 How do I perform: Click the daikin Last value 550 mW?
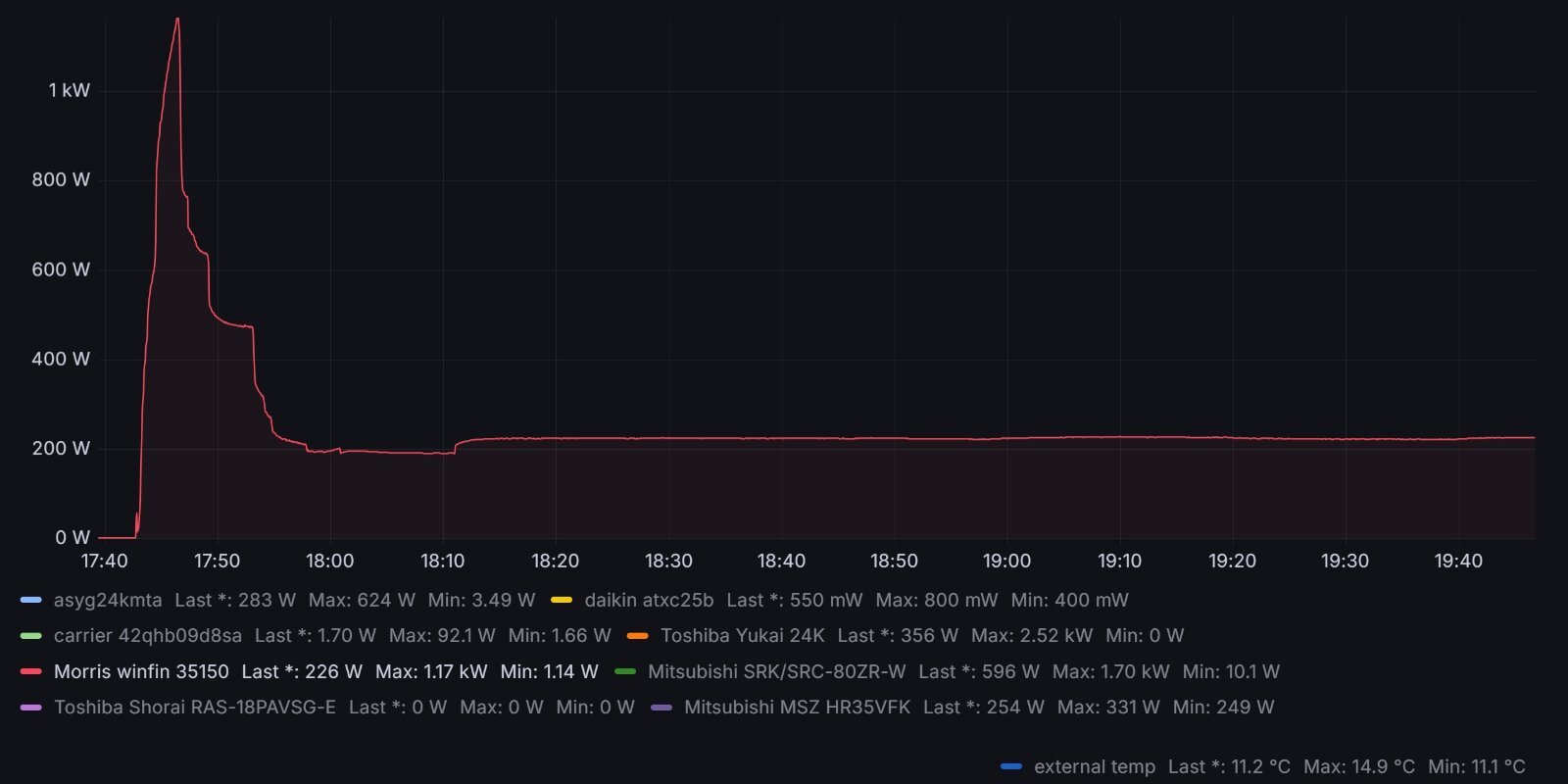[795, 600]
